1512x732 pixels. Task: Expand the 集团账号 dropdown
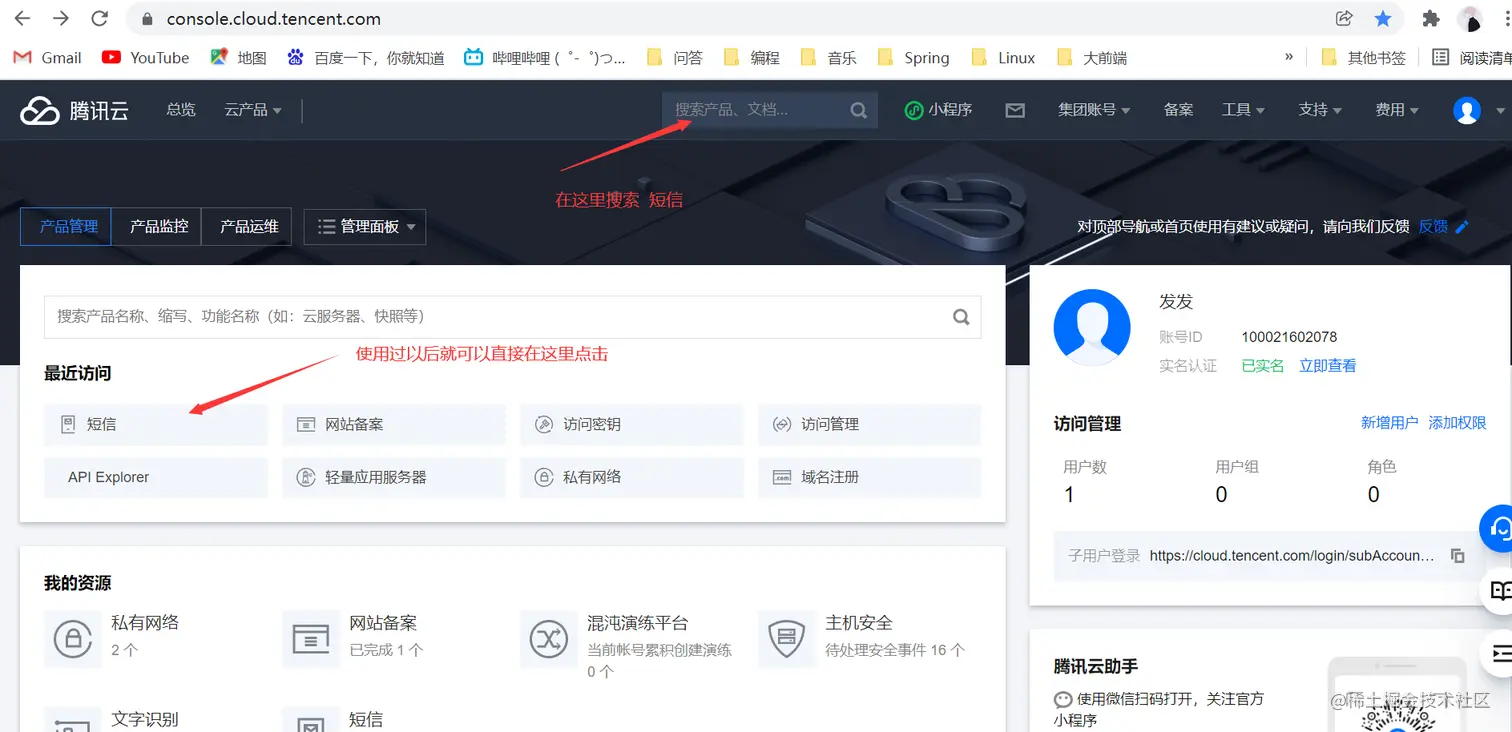tap(1095, 110)
